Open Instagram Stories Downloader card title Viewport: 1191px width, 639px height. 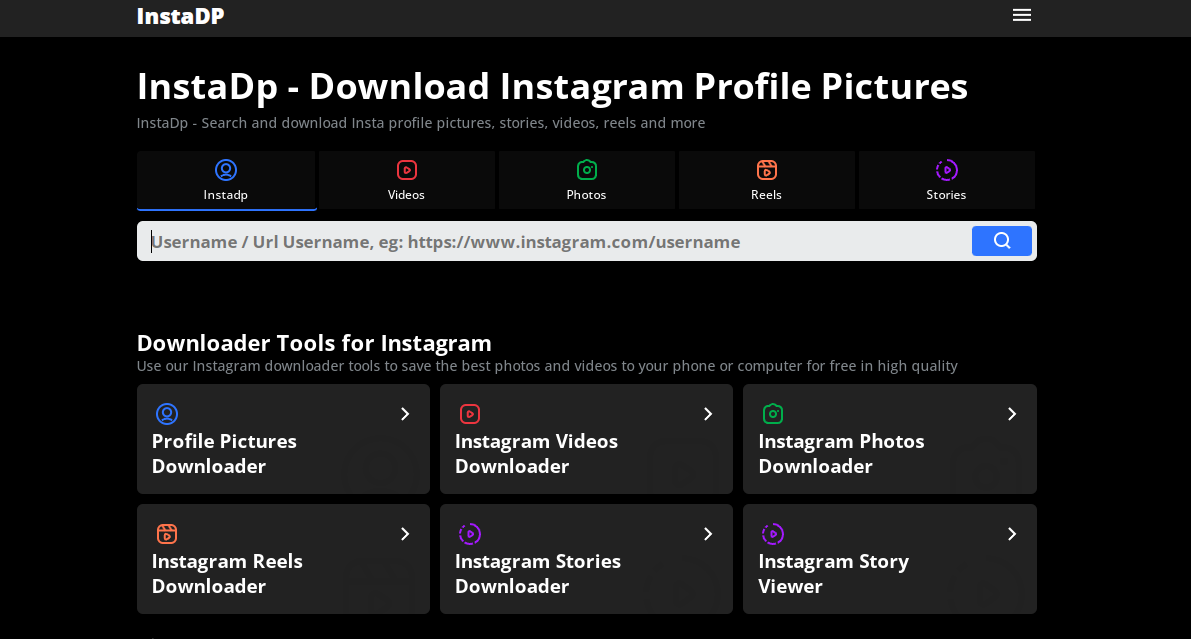point(538,574)
